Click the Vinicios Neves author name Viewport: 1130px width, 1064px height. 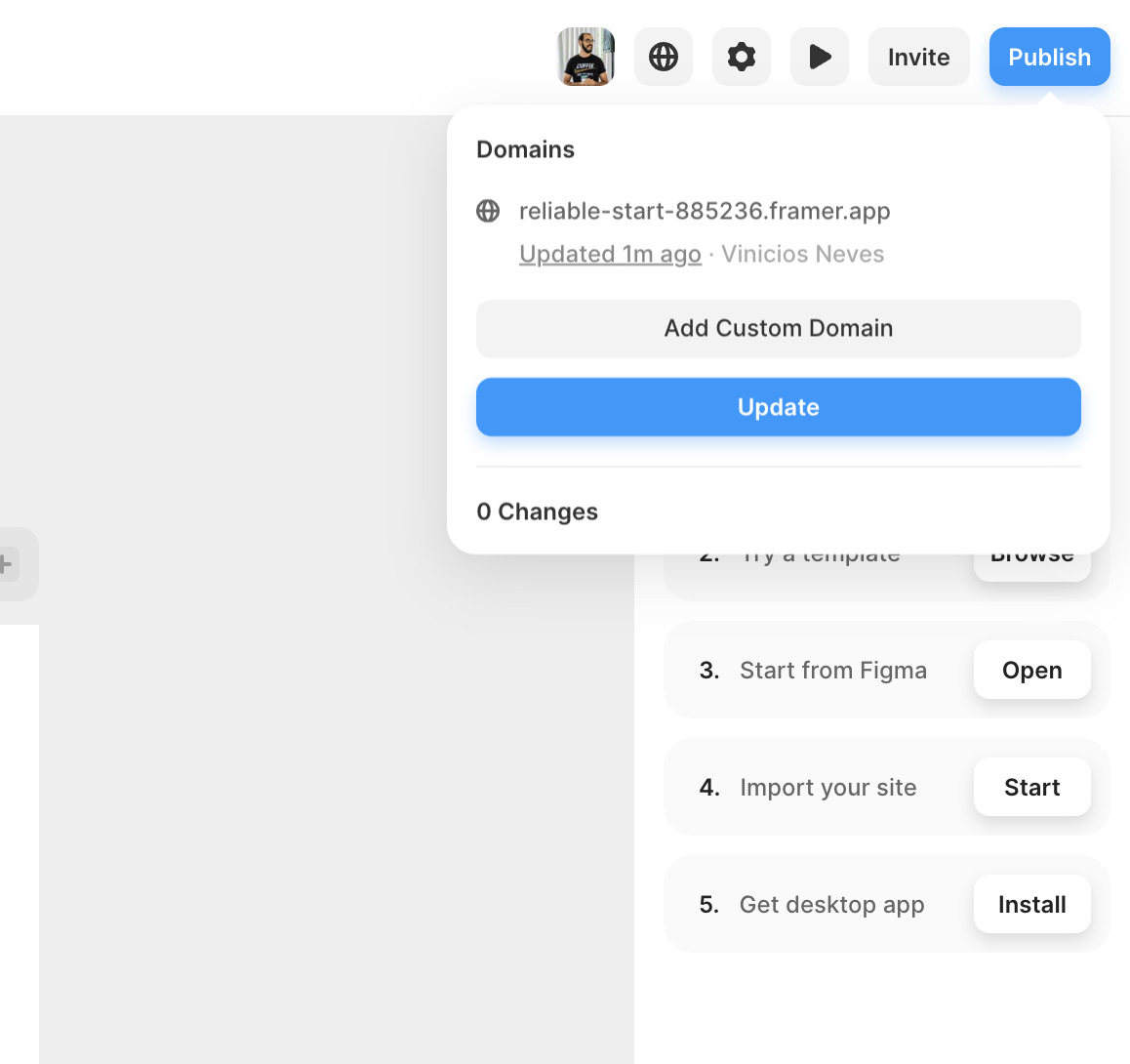pos(803,255)
